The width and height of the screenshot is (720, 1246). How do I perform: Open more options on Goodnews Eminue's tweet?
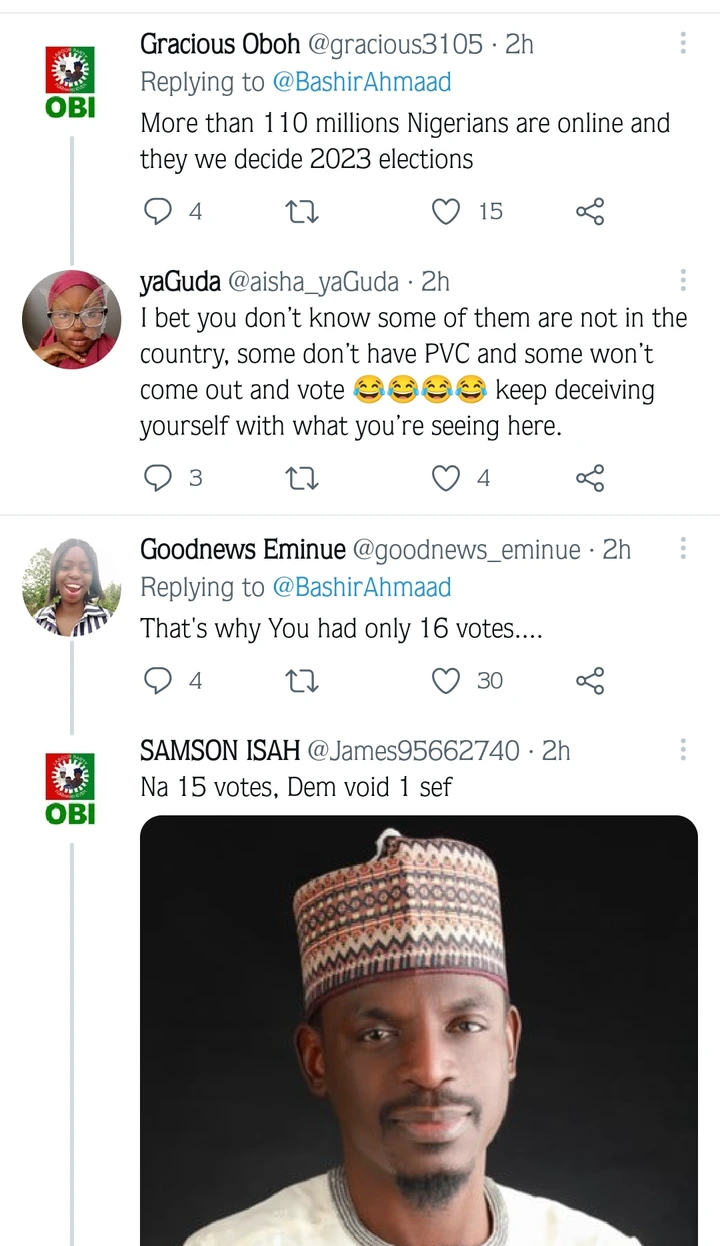pyautogui.click(x=683, y=548)
